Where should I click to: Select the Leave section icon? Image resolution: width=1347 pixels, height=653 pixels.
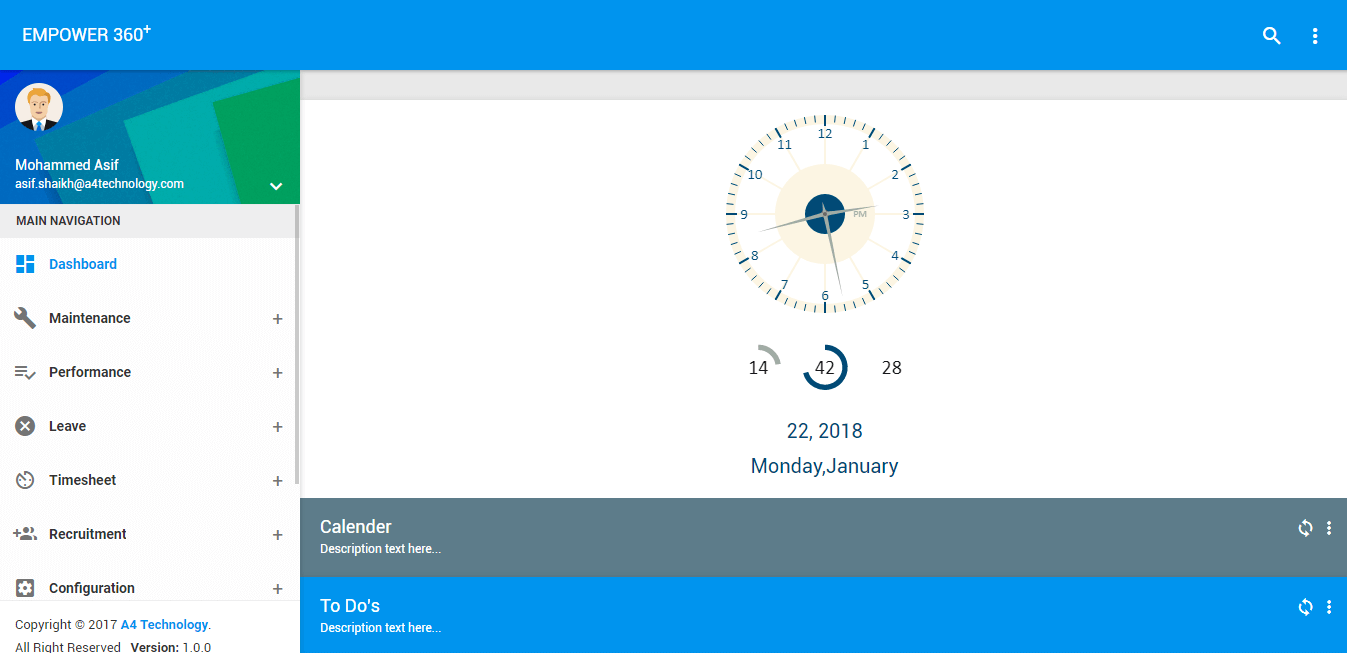pyautogui.click(x=24, y=425)
